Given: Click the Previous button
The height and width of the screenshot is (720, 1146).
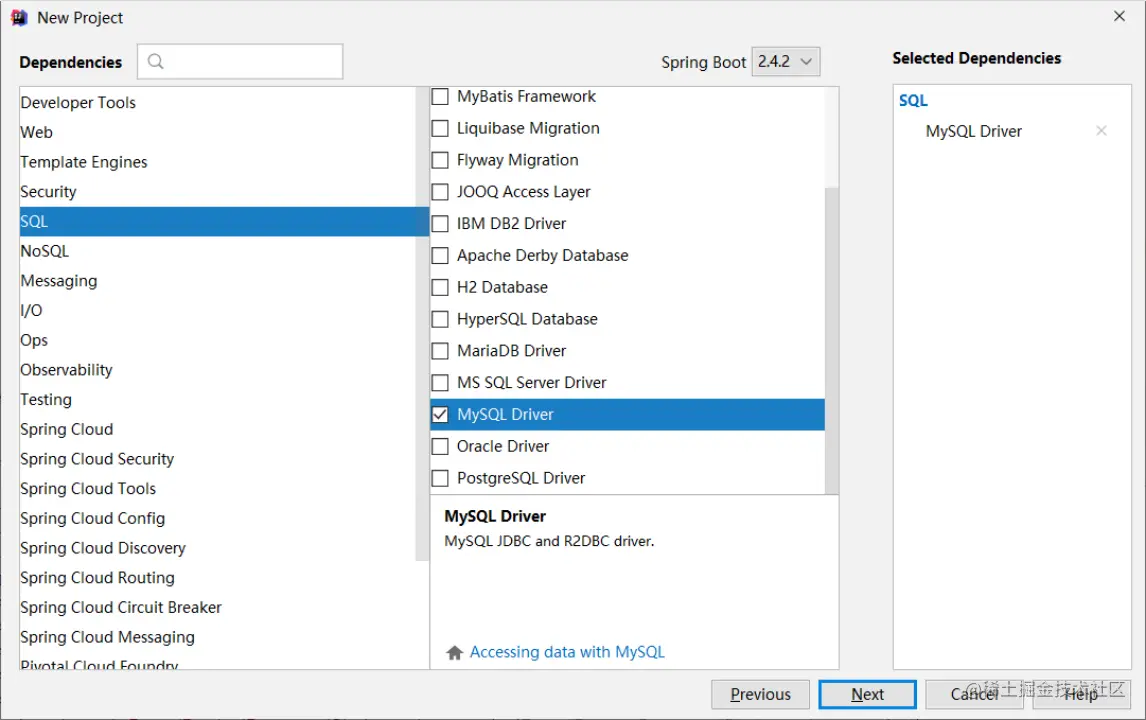Looking at the screenshot, I should (760, 694).
